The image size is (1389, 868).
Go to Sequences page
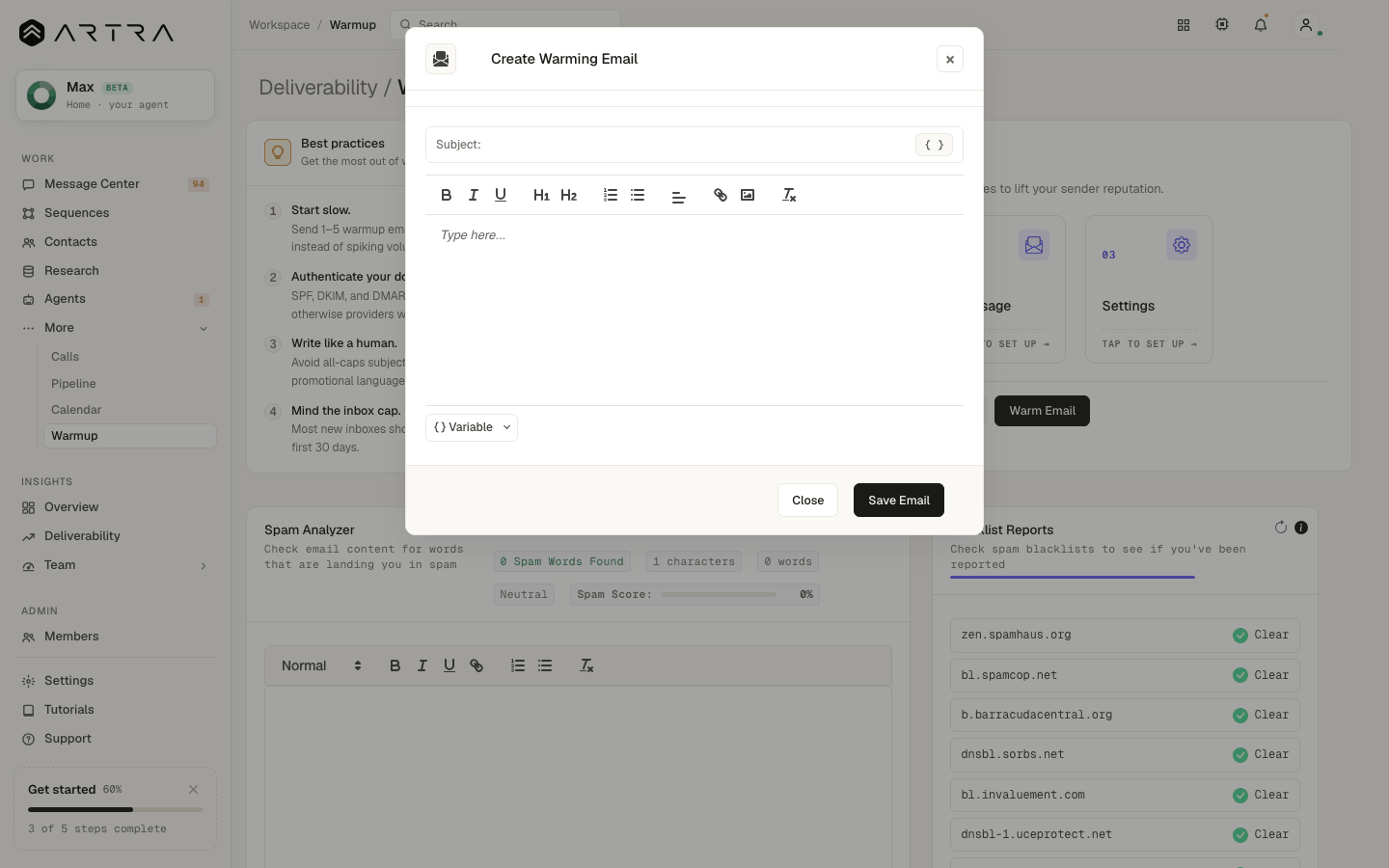(x=116, y=213)
